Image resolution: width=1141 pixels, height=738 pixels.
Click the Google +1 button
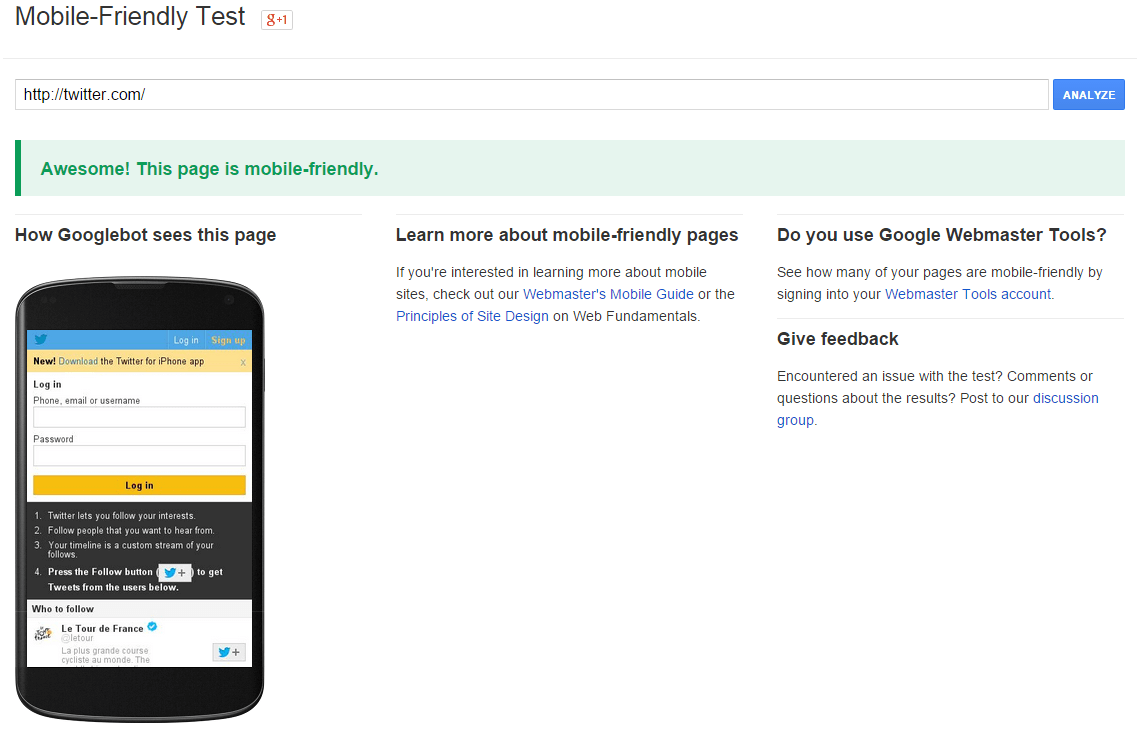tap(277, 20)
